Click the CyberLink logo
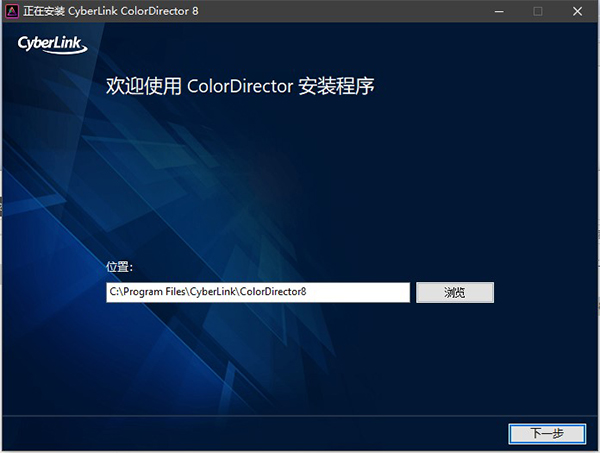Screen dimensions: 600x453 click(52, 44)
